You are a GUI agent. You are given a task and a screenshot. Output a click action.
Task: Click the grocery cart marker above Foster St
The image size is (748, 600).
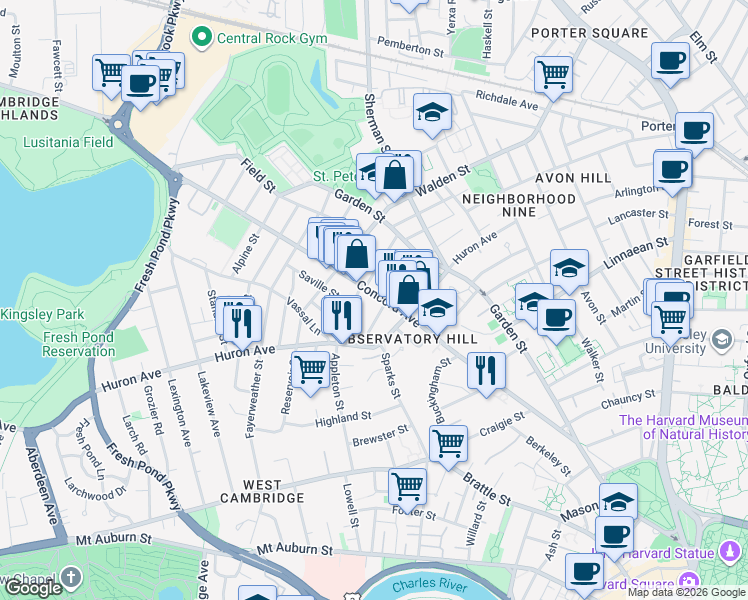pyautogui.click(x=407, y=490)
